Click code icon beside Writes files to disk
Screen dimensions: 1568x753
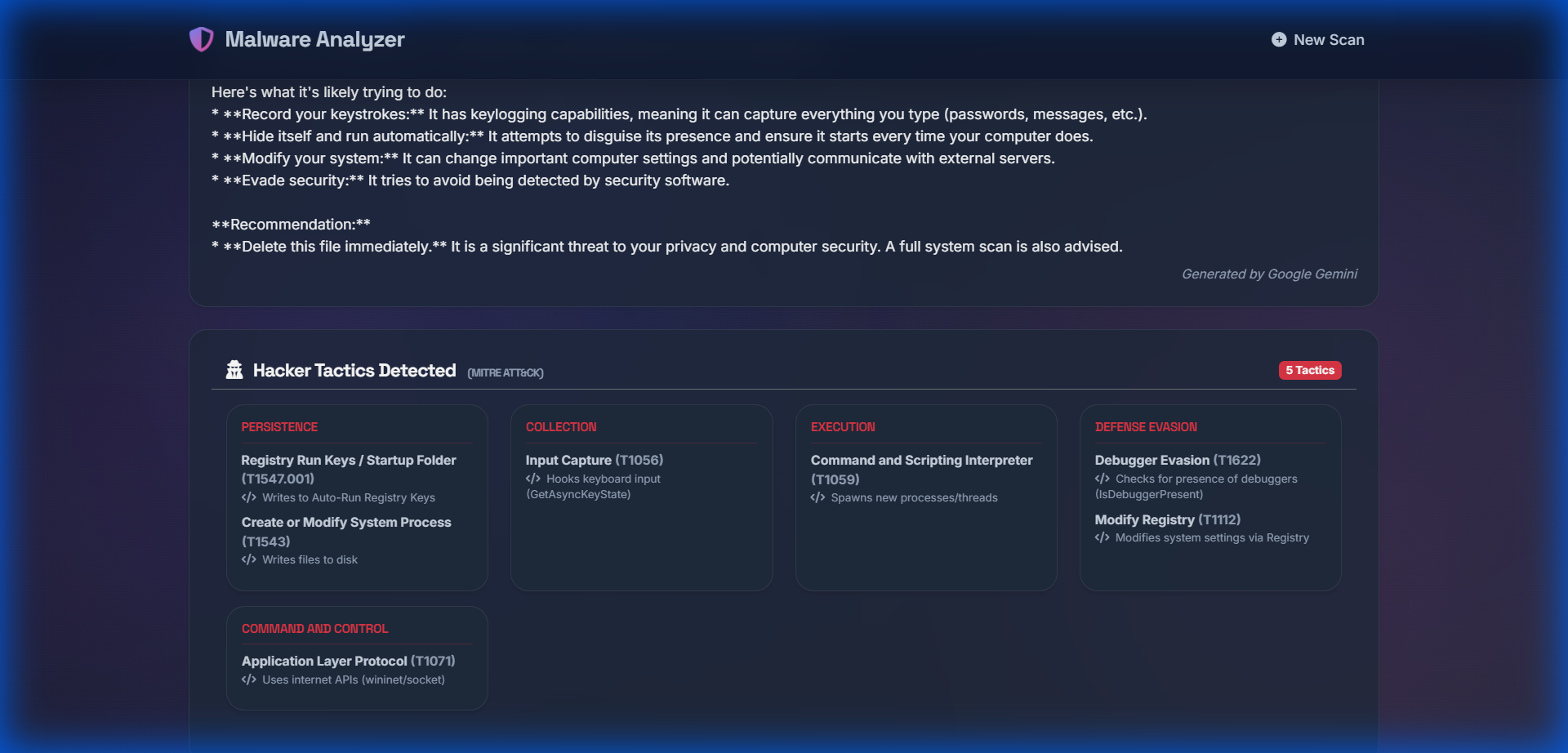pyautogui.click(x=249, y=559)
